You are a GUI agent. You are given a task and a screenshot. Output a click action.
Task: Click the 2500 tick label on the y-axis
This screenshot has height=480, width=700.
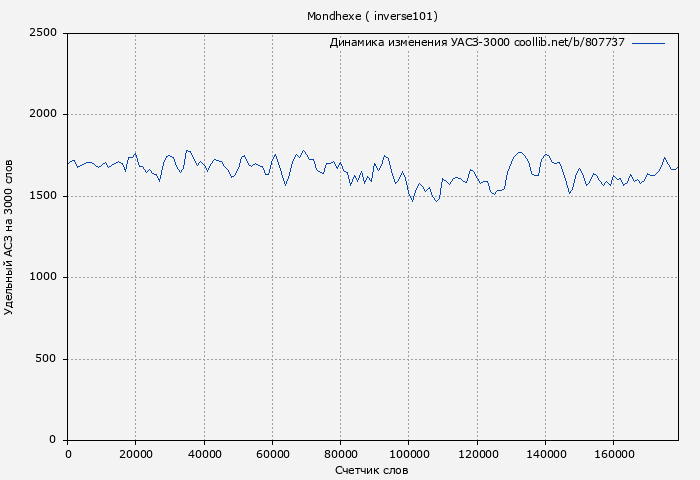(43, 33)
